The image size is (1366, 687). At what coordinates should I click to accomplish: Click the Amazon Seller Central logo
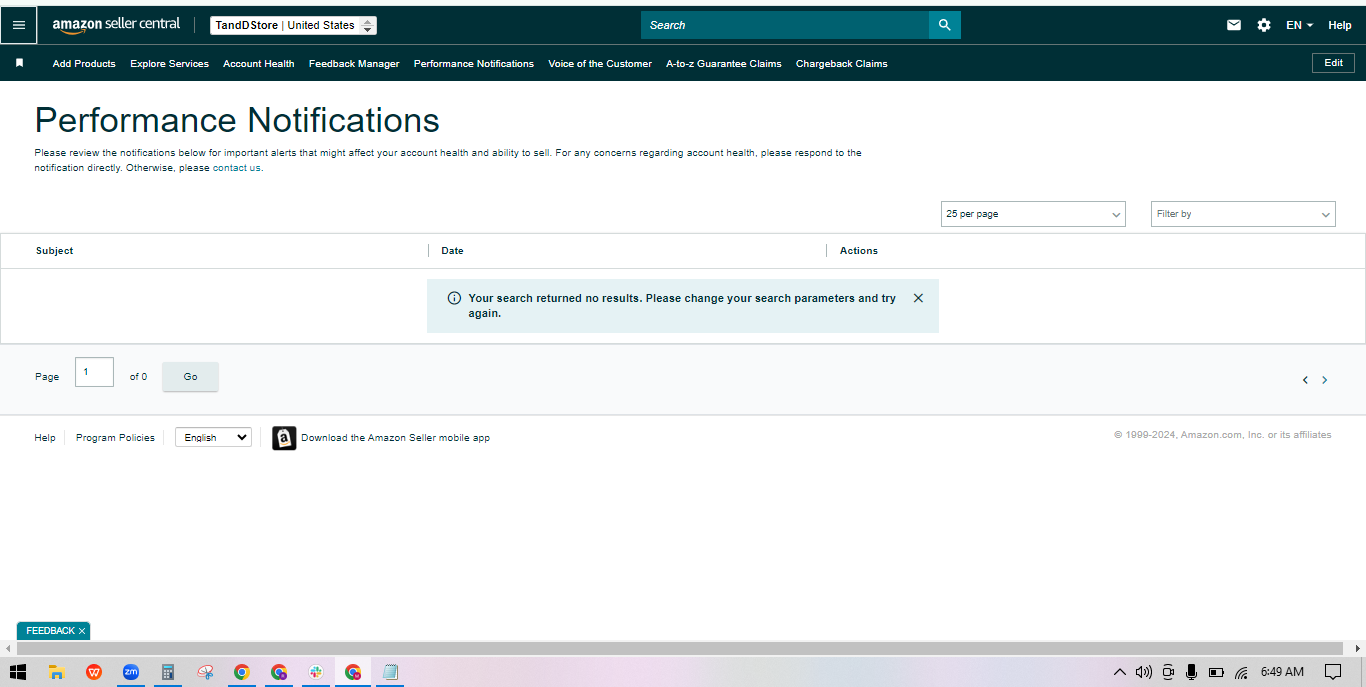pos(116,25)
